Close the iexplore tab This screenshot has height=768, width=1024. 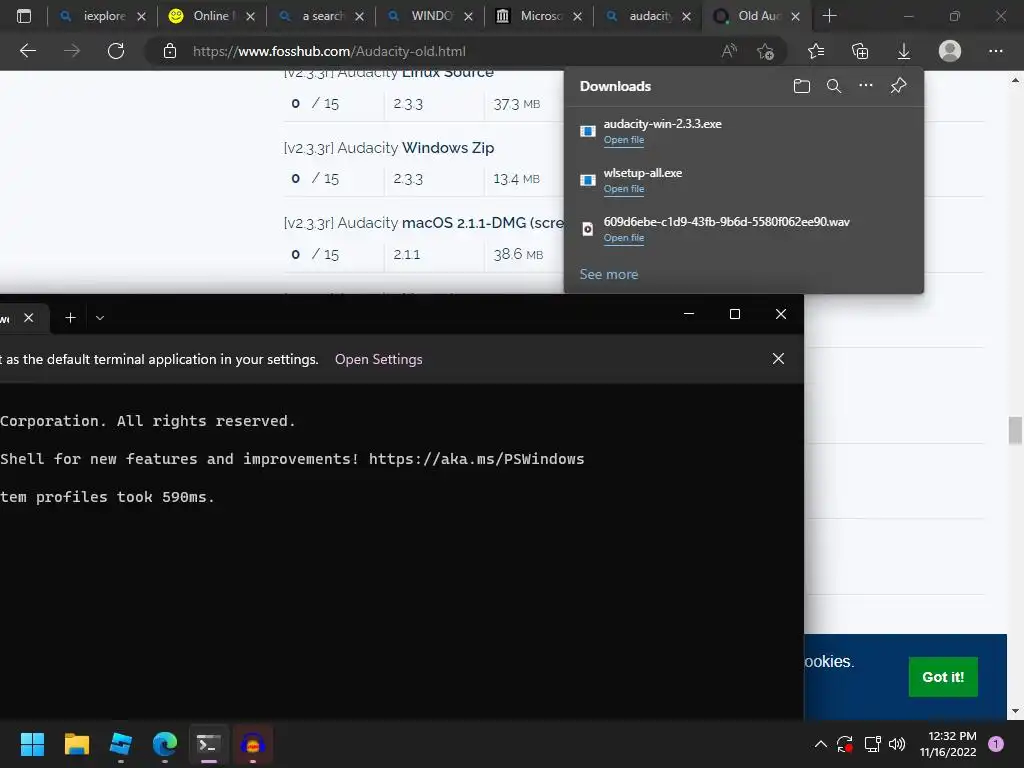pos(142,16)
